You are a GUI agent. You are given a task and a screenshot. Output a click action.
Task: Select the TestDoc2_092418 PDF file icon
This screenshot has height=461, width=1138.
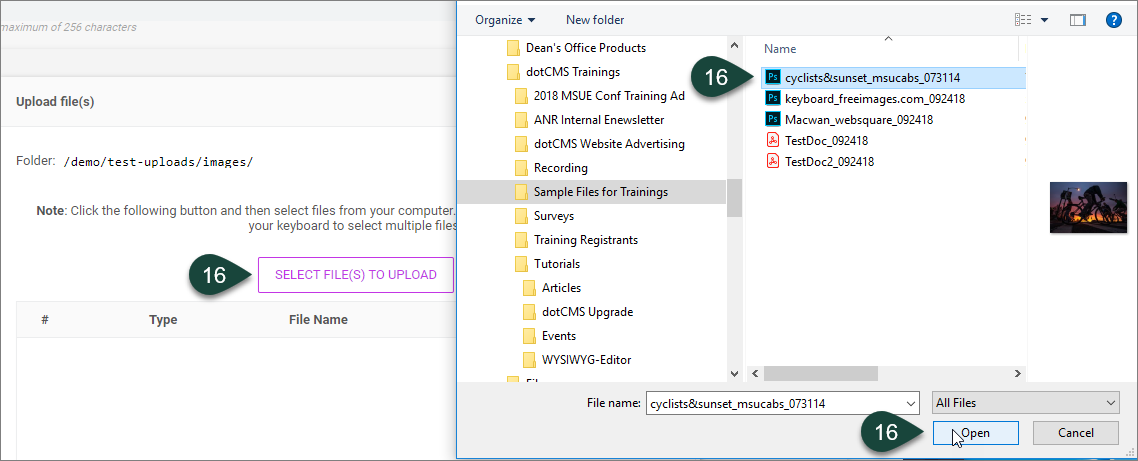772,161
